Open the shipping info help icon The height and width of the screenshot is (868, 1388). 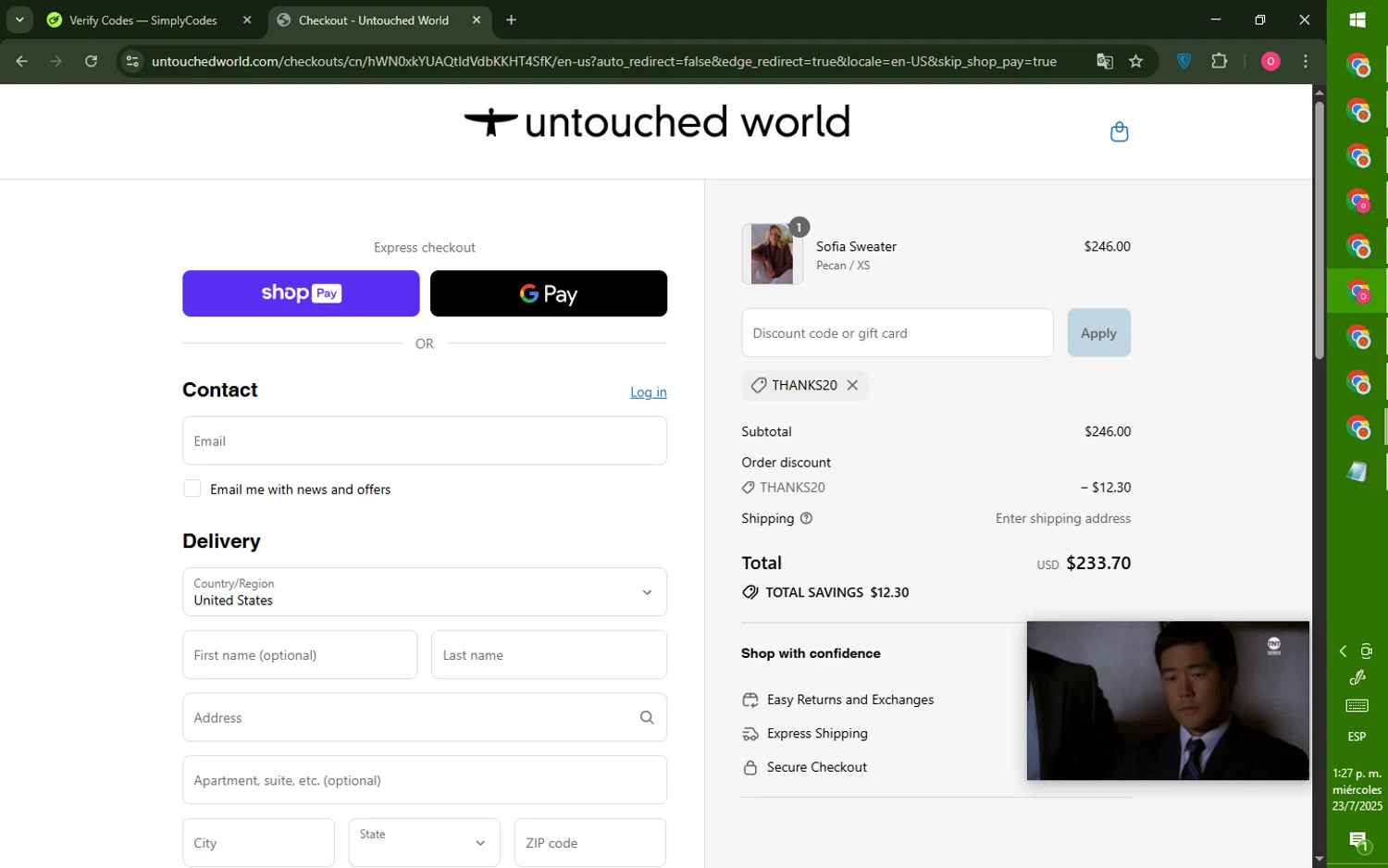click(806, 518)
